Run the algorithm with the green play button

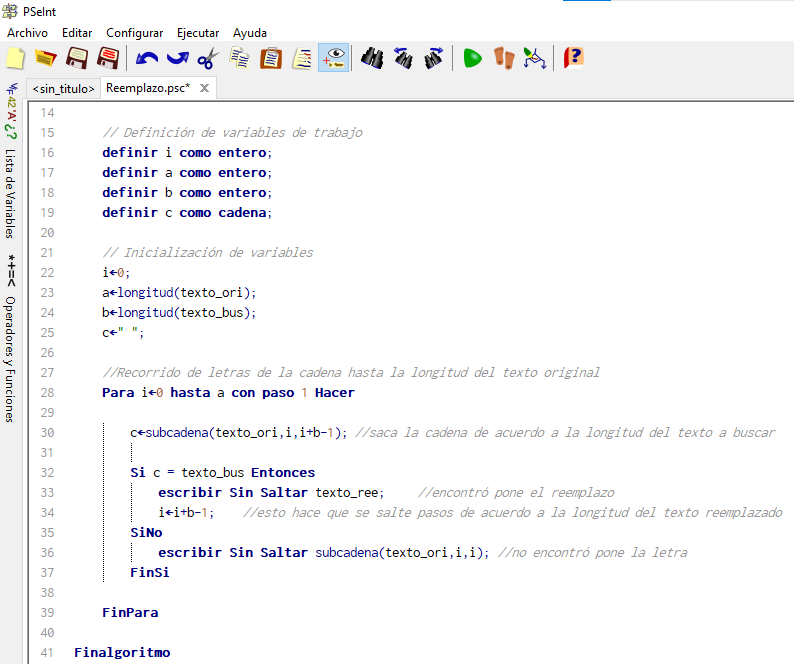point(472,58)
